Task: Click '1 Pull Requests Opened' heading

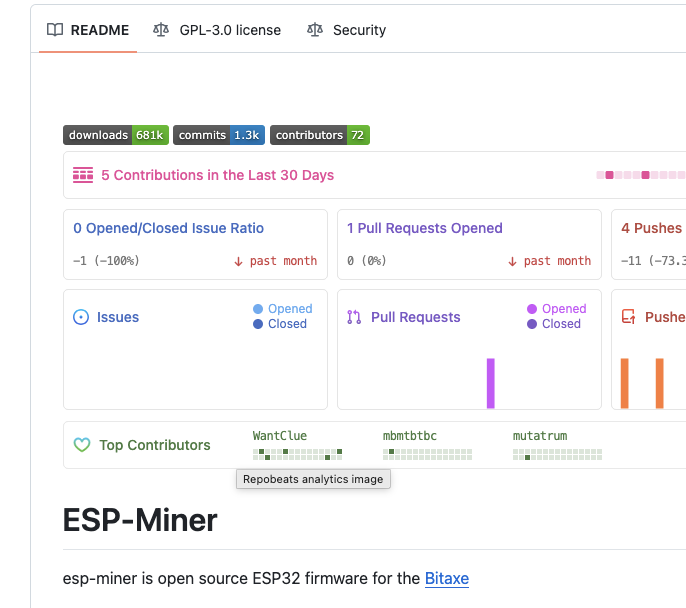Action: tap(425, 228)
